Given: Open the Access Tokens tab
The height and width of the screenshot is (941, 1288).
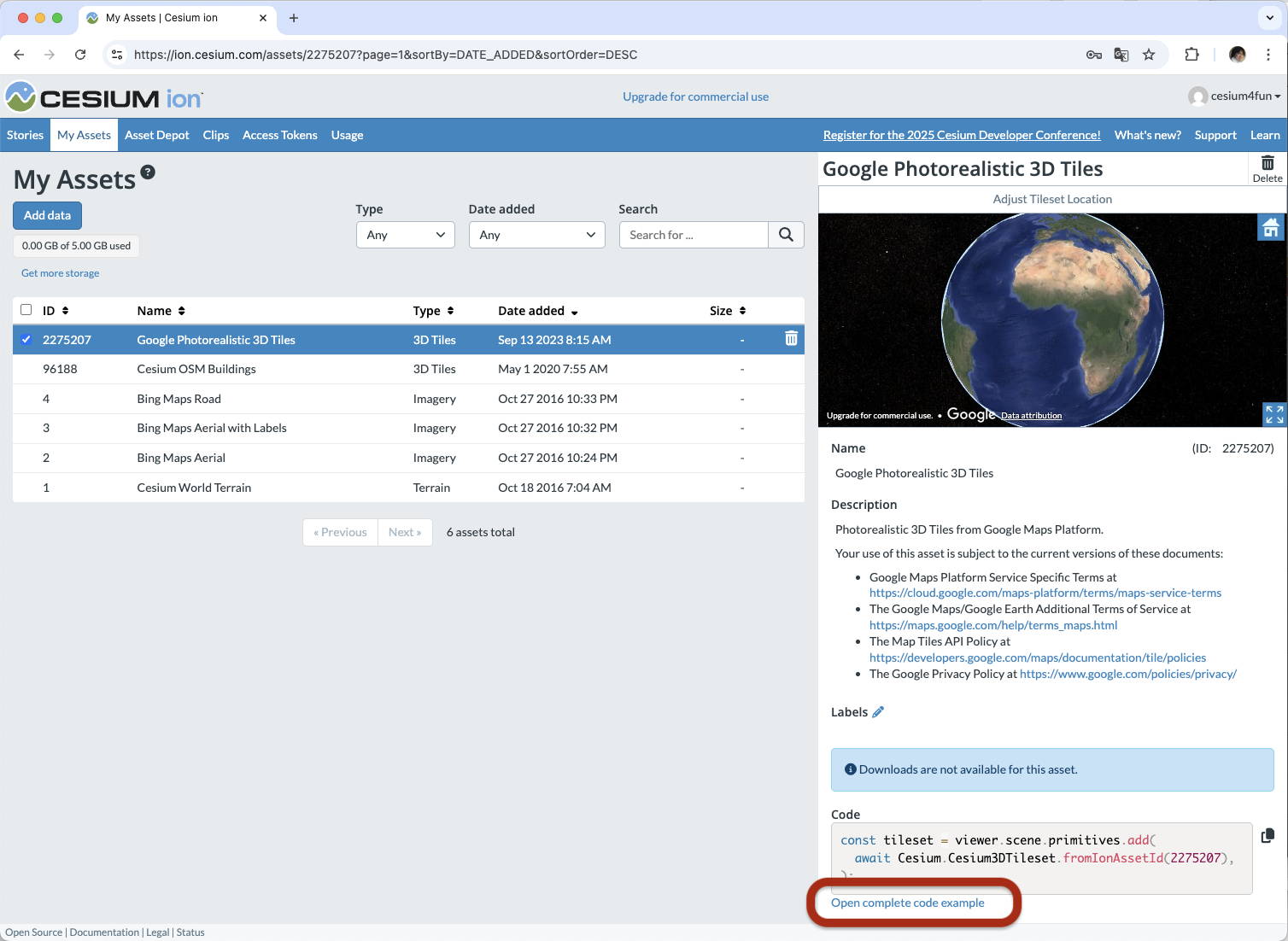Looking at the screenshot, I should pos(280,135).
